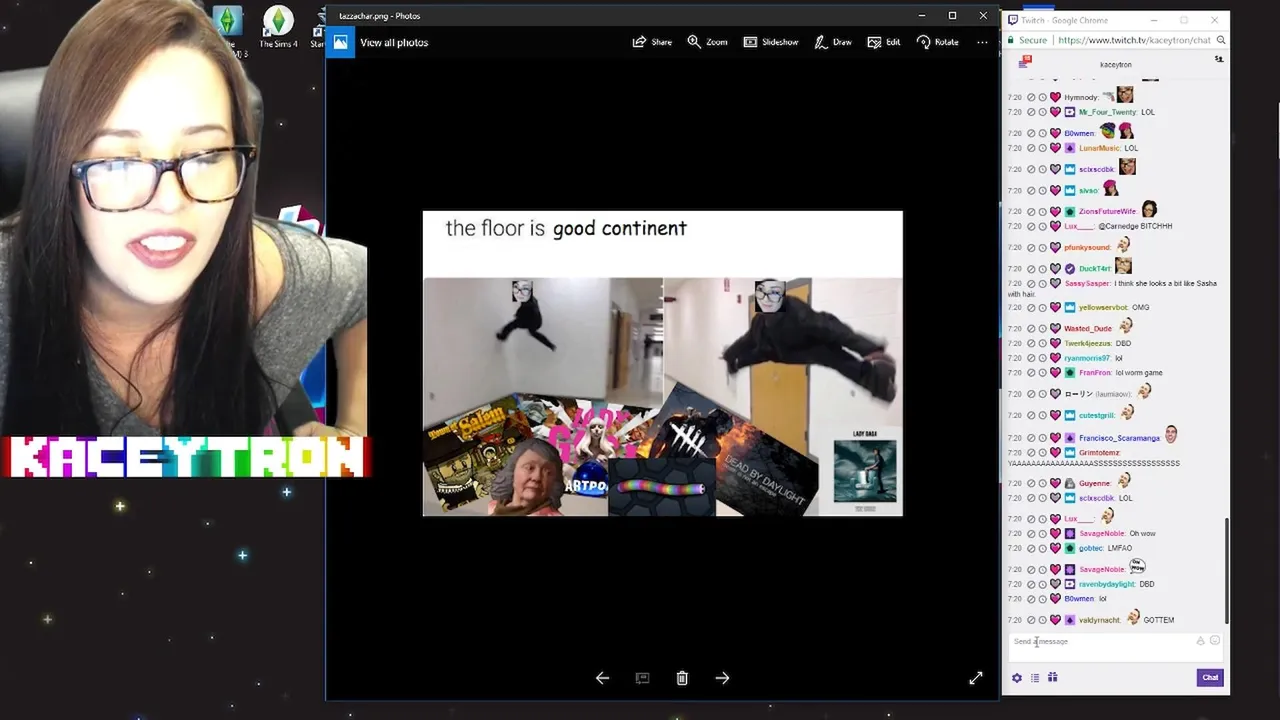Click username Hymnody in chat
Screen dimensions: 1280x720
(1081, 98)
